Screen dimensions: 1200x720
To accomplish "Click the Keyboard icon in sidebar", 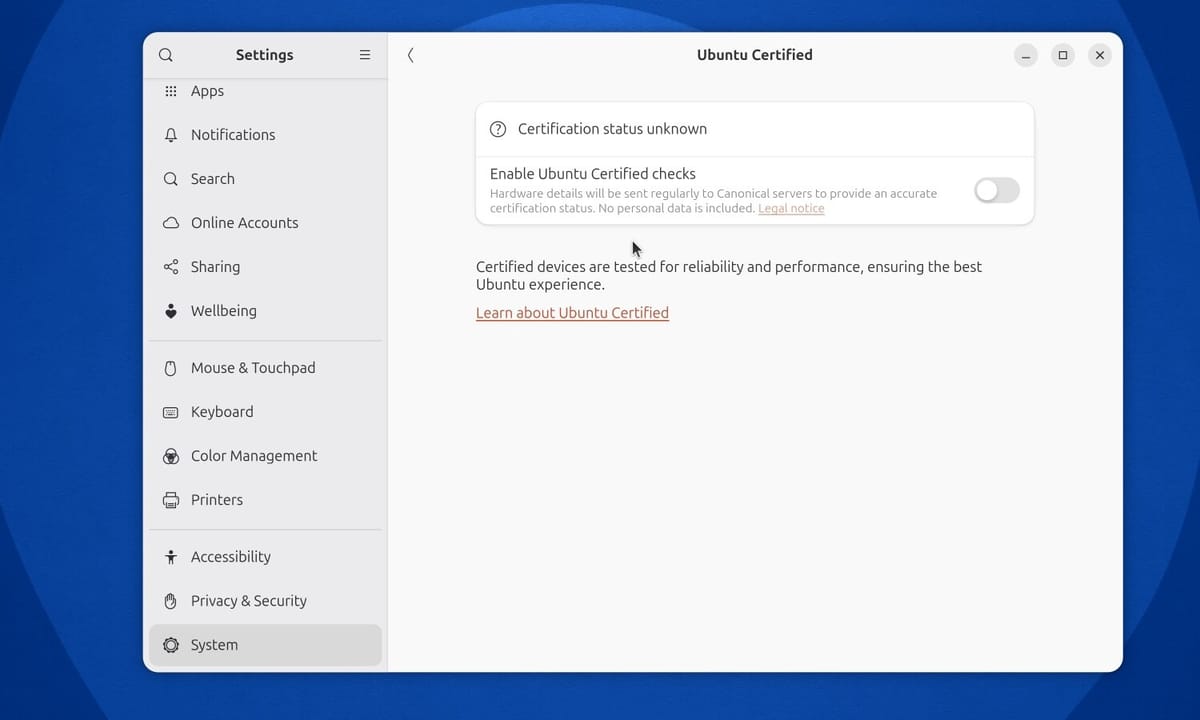I will coord(171,412).
